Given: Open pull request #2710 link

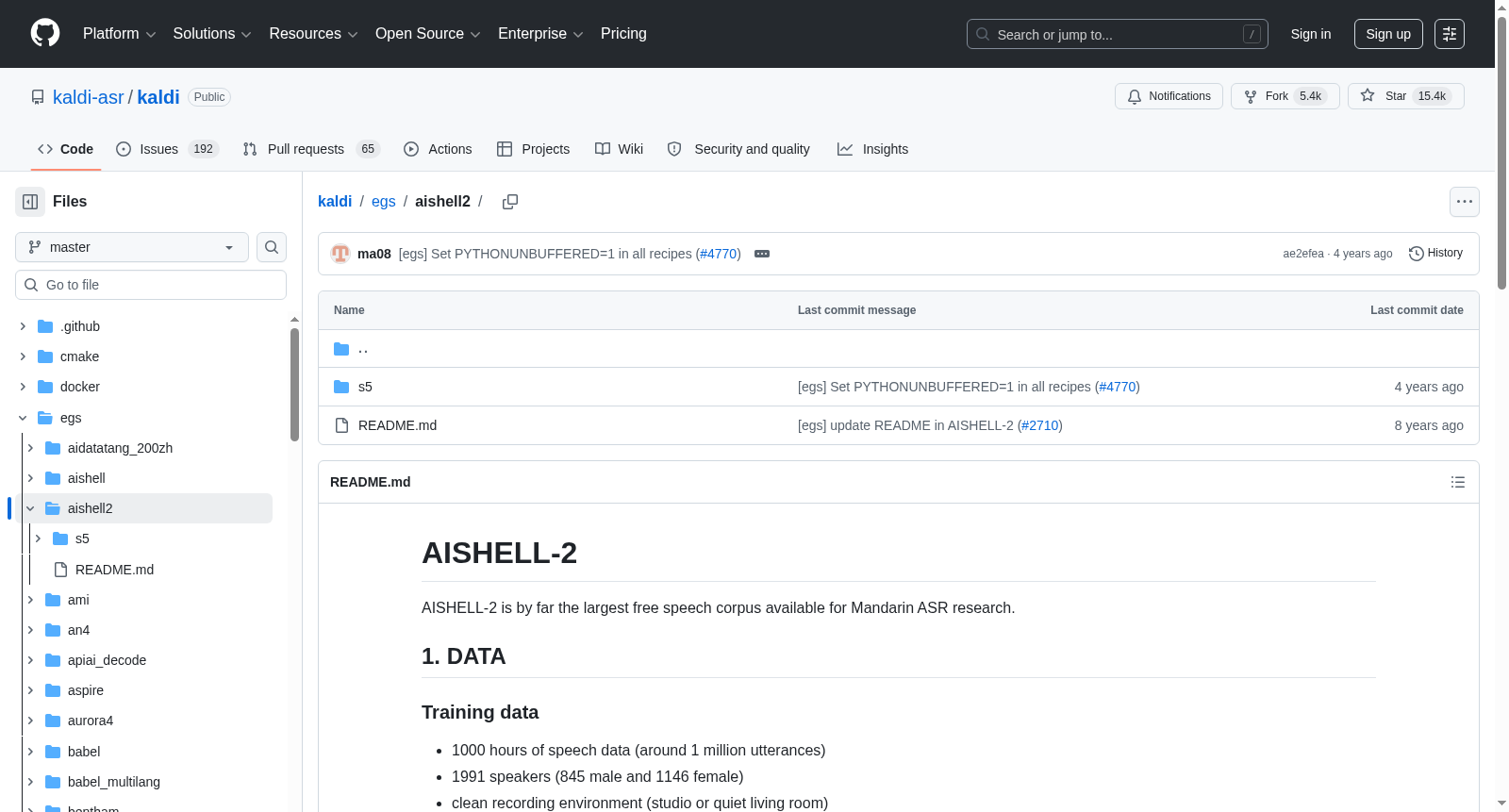Looking at the screenshot, I should click(1040, 425).
